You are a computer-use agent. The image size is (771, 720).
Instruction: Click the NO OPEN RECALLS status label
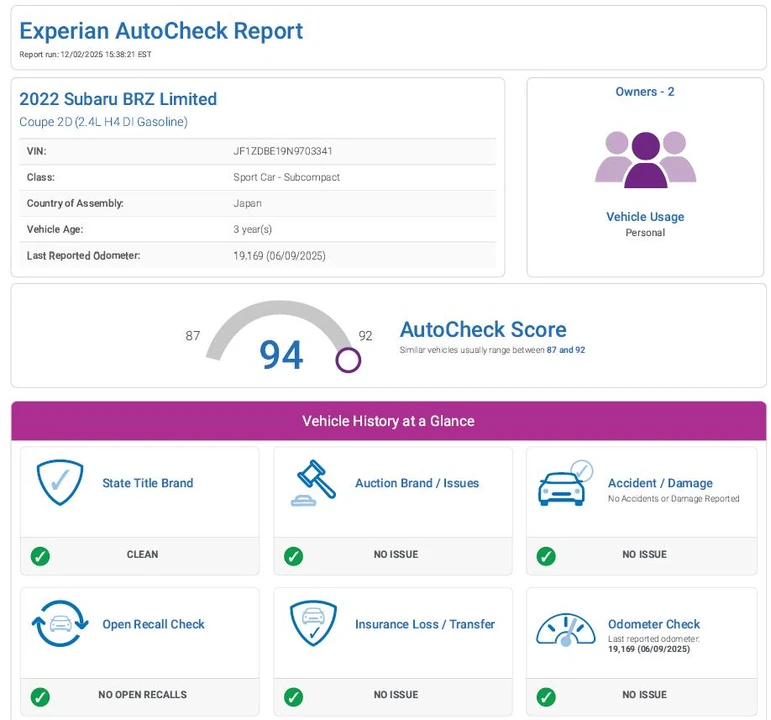[x=143, y=694]
